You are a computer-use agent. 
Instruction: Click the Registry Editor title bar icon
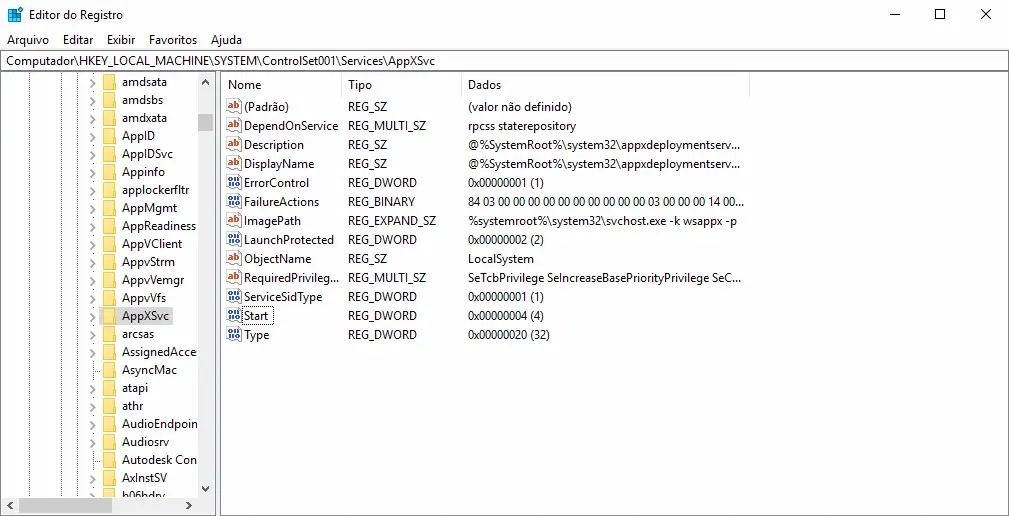(15, 14)
